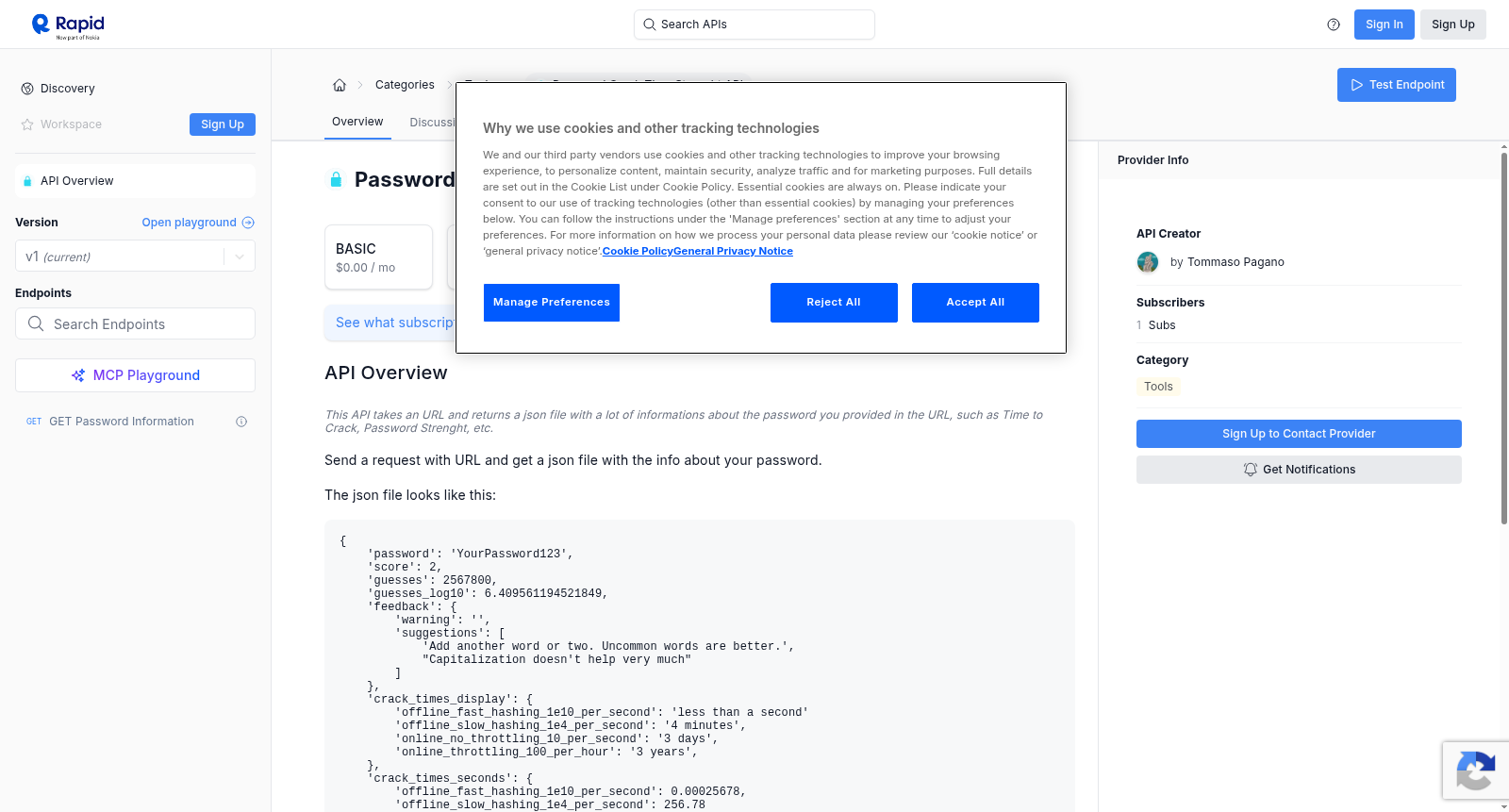Click the Discovery compass icon
This screenshot has width=1509, height=812.
pyautogui.click(x=27, y=89)
